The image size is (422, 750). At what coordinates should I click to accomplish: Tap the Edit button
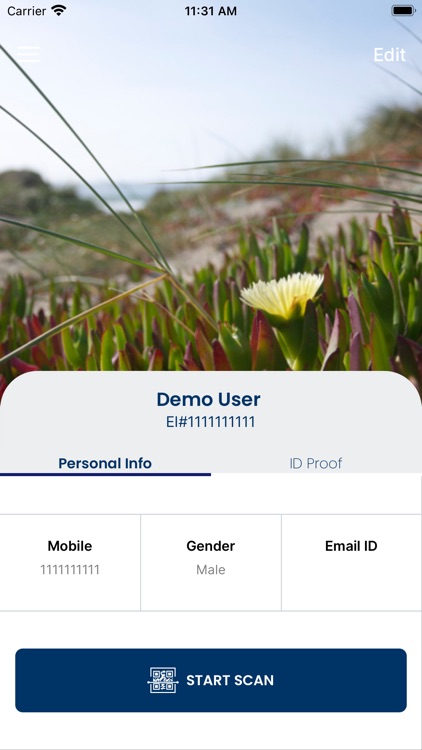(x=389, y=55)
